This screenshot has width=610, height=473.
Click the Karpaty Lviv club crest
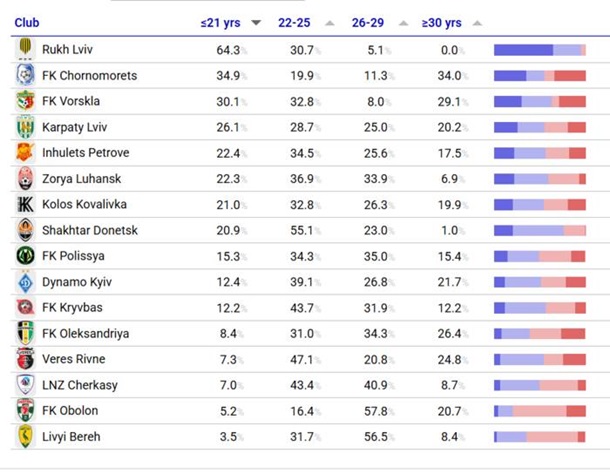(25, 127)
